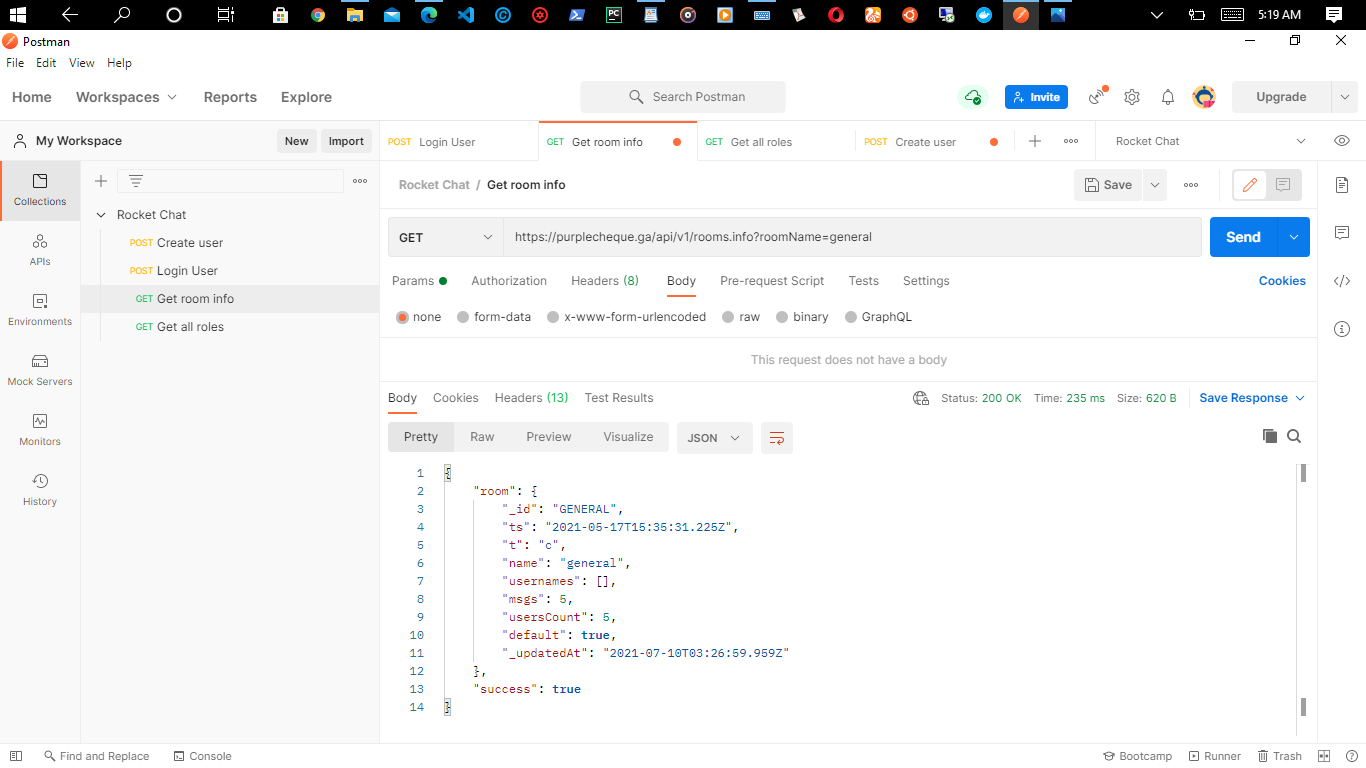The image size is (1366, 768).
Task: Open Postman settings gear icon
Action: coord(1131,96)
